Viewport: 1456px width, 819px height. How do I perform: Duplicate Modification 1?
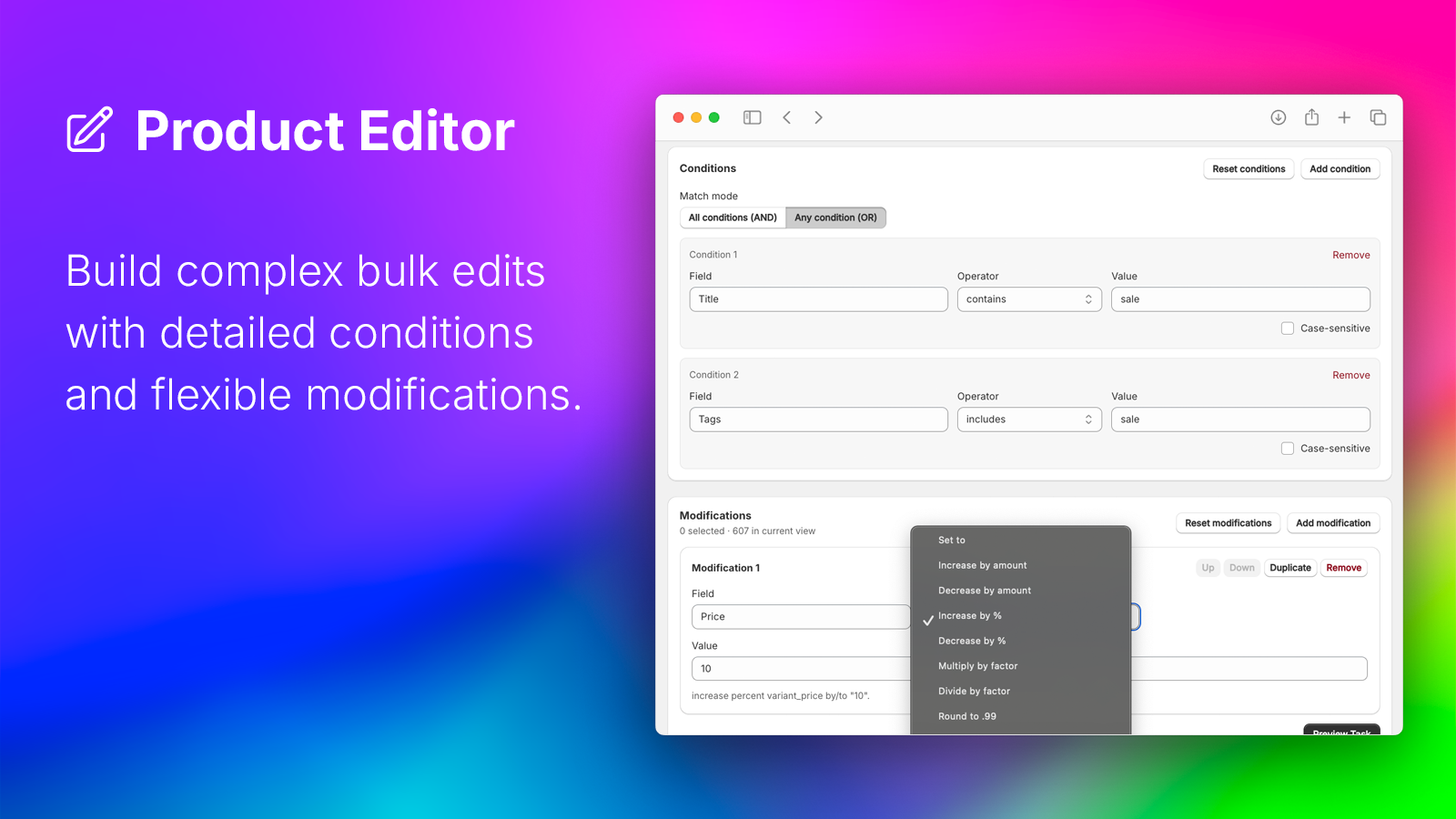tap(1290, 567)
